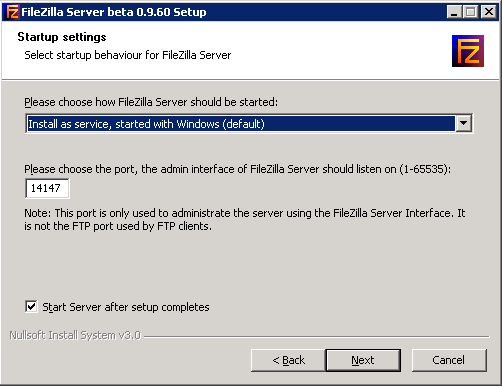
Task: Minimize the FileZilla Server Setup window
Action: tap(454, 12)
